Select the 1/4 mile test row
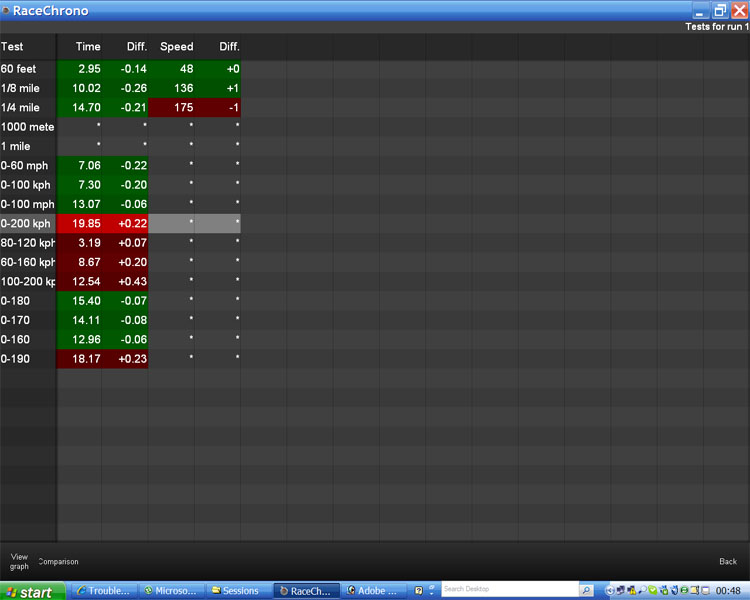The height and width of the screenshot is (600, 750). pos(27,108)
